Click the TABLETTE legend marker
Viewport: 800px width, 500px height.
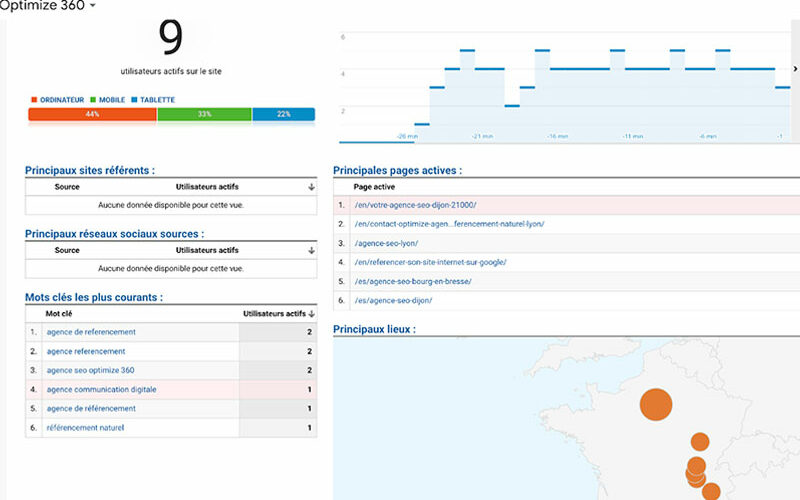coord(135,100)
